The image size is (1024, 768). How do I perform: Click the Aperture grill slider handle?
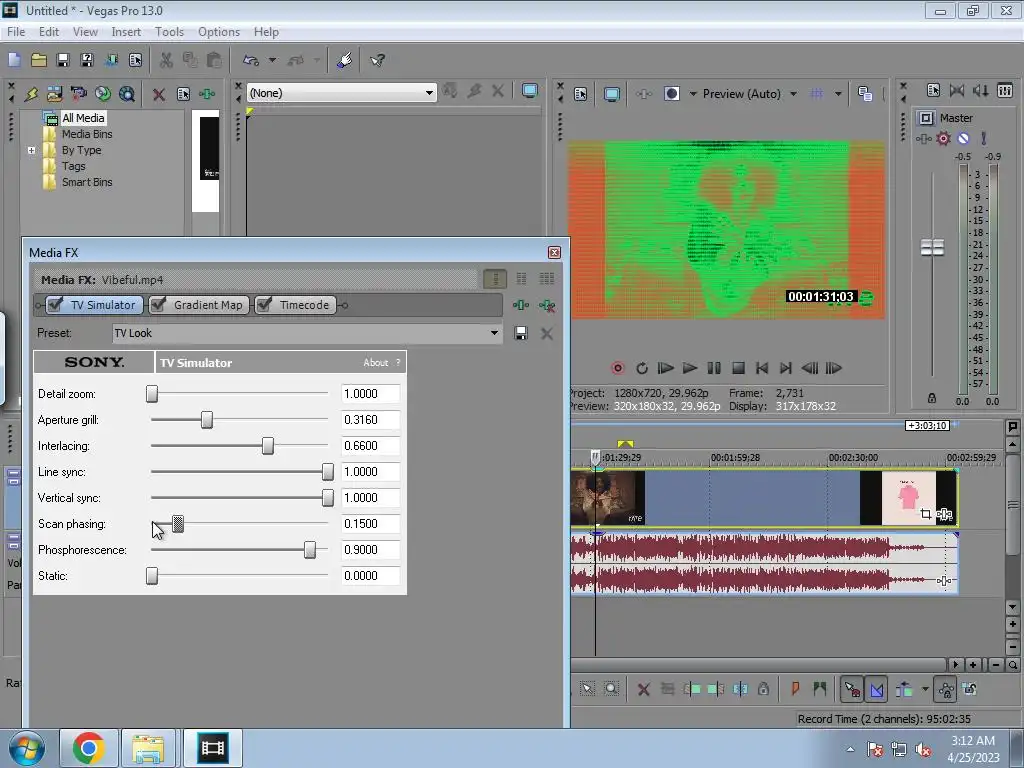pyautogui.click(x=206, y=420)
